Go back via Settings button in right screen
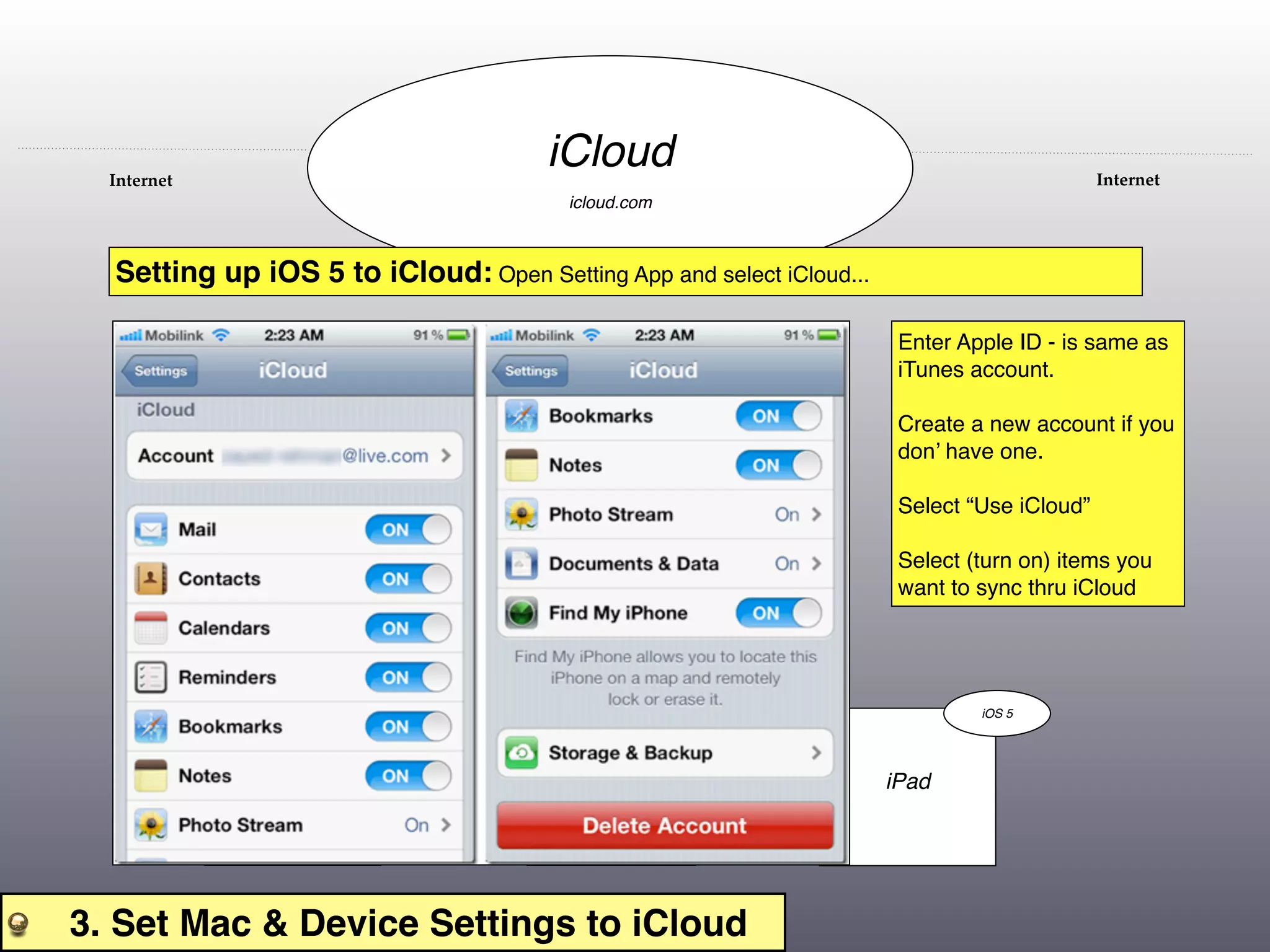1270x952 pixels. click(x=530, y=371)
